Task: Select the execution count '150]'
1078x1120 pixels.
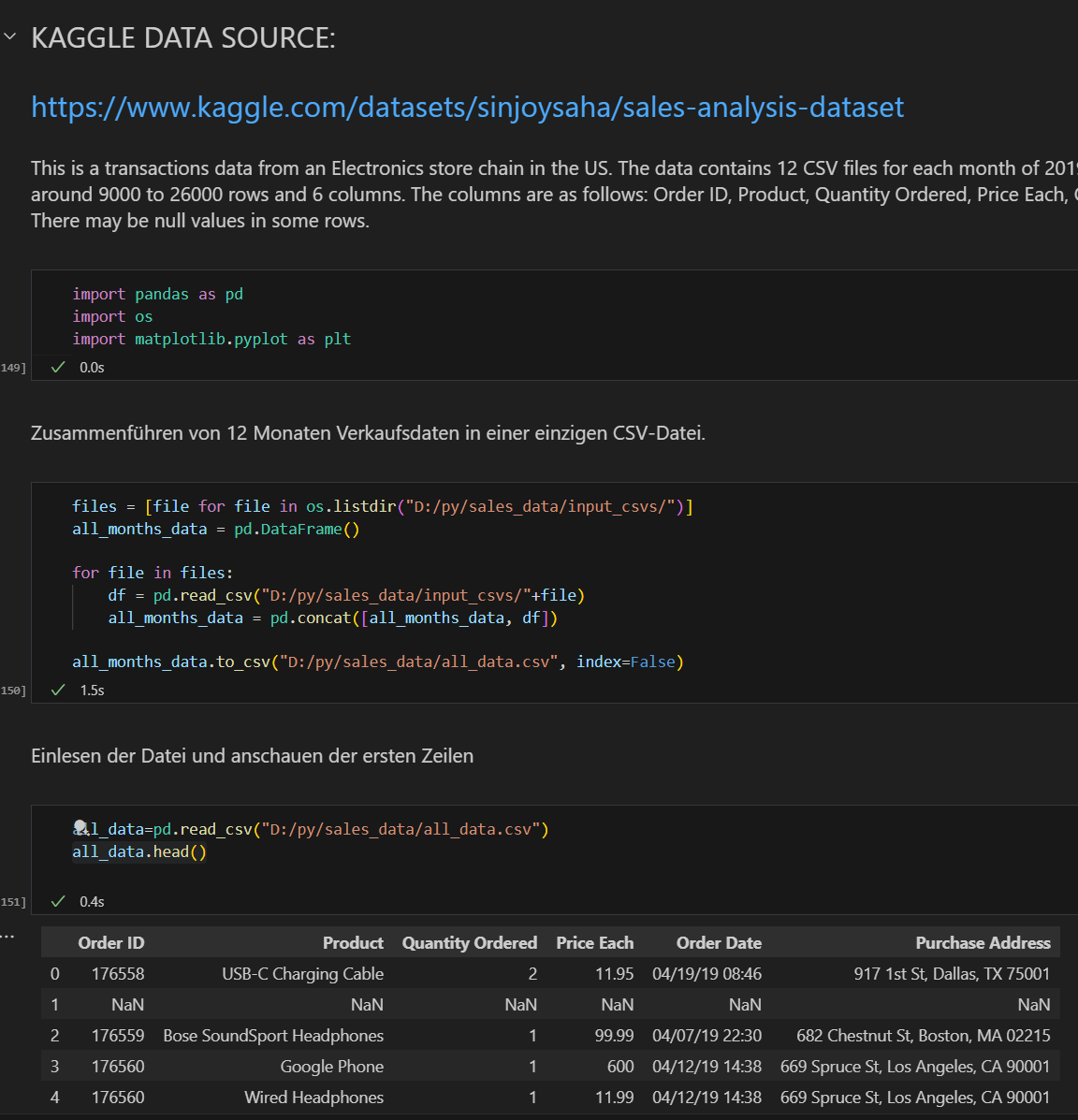Action: pyautogui.click(x=13, y=690)
